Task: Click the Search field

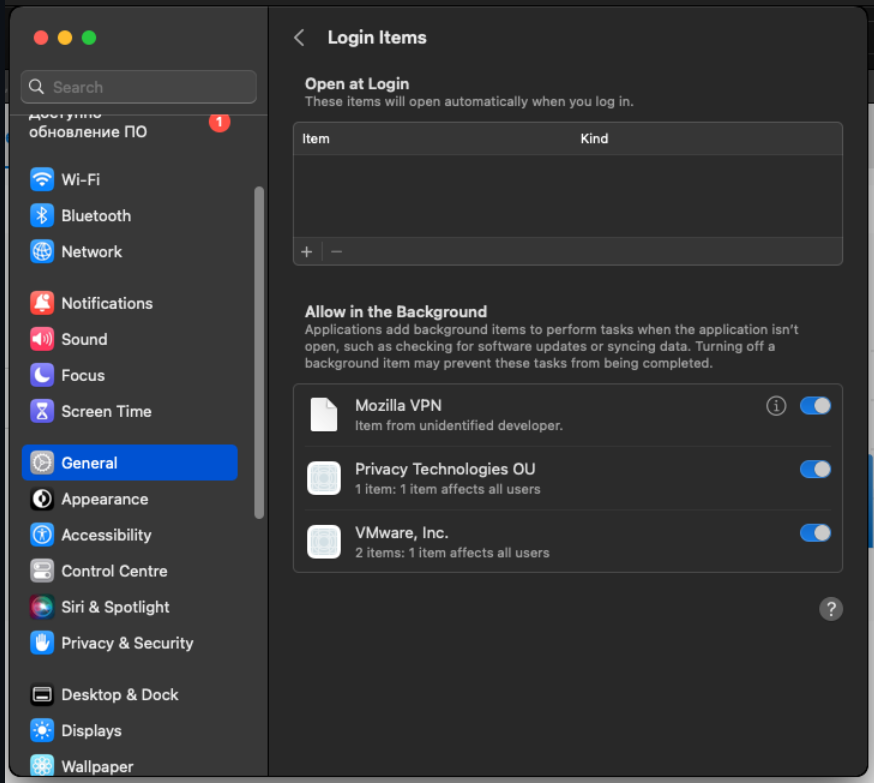Action: (x=140, y=87)
